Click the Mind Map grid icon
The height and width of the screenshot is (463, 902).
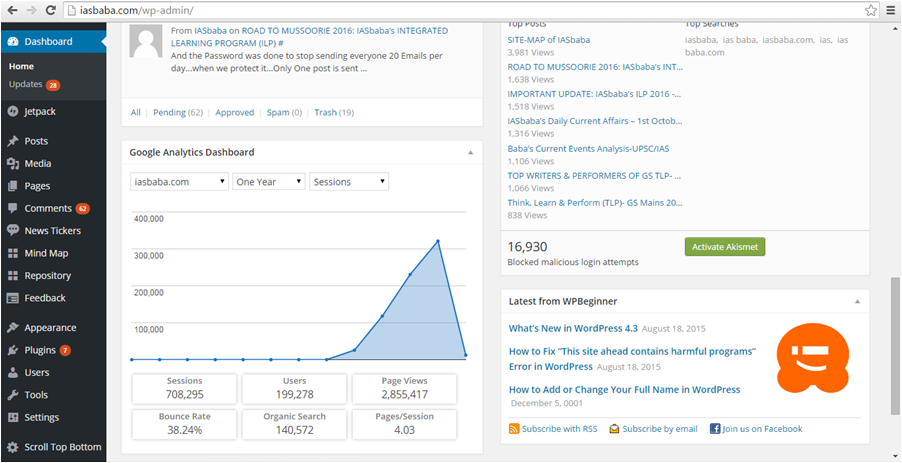pos(13,253)
